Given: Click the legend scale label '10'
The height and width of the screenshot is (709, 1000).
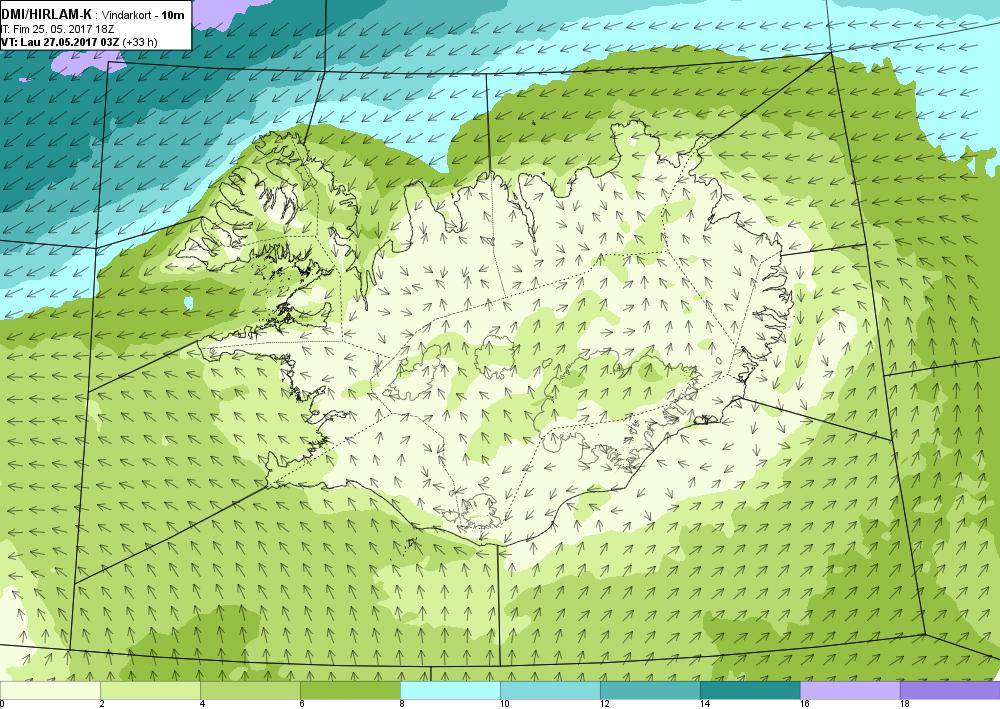Looking at the screenshot, I should tap(504, 704).
